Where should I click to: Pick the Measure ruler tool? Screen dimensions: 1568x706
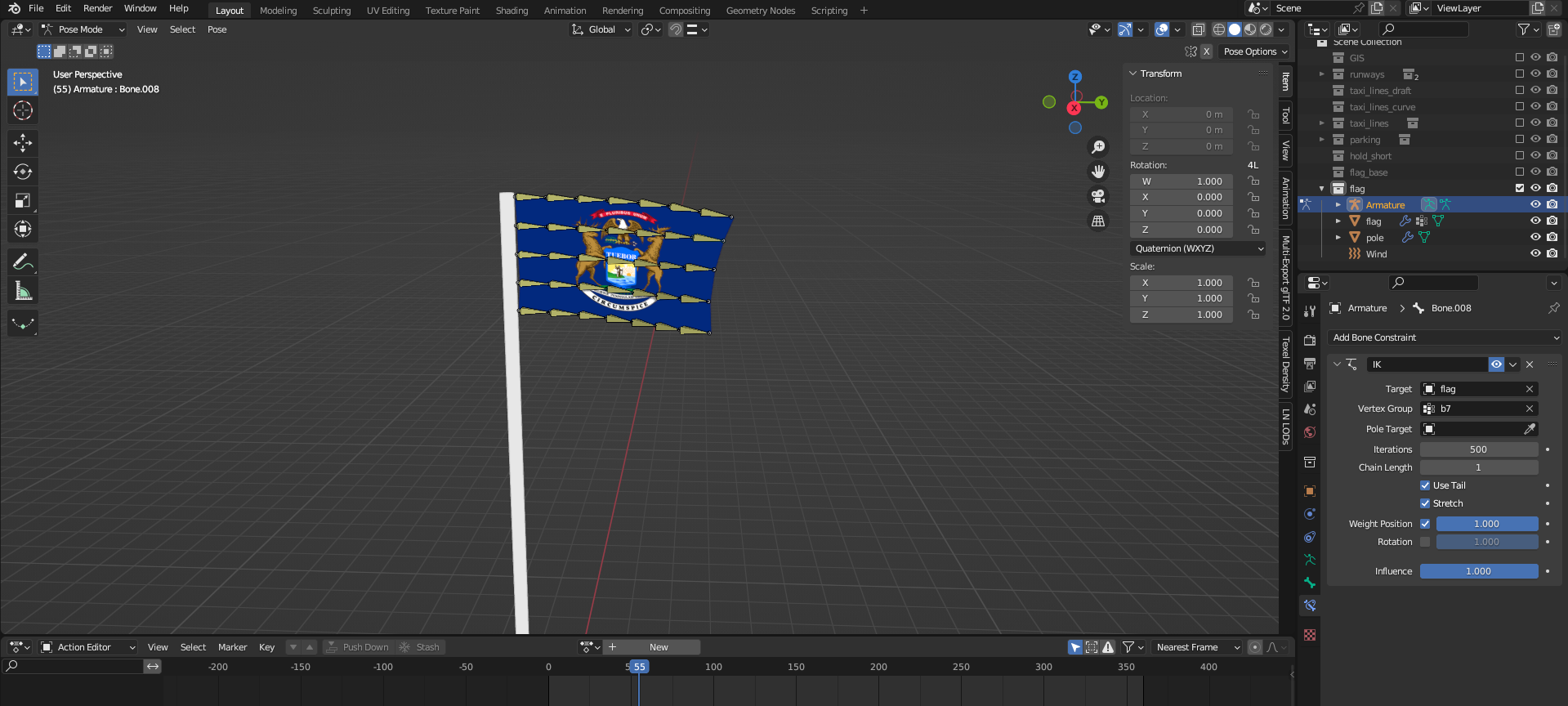[23, 290]
